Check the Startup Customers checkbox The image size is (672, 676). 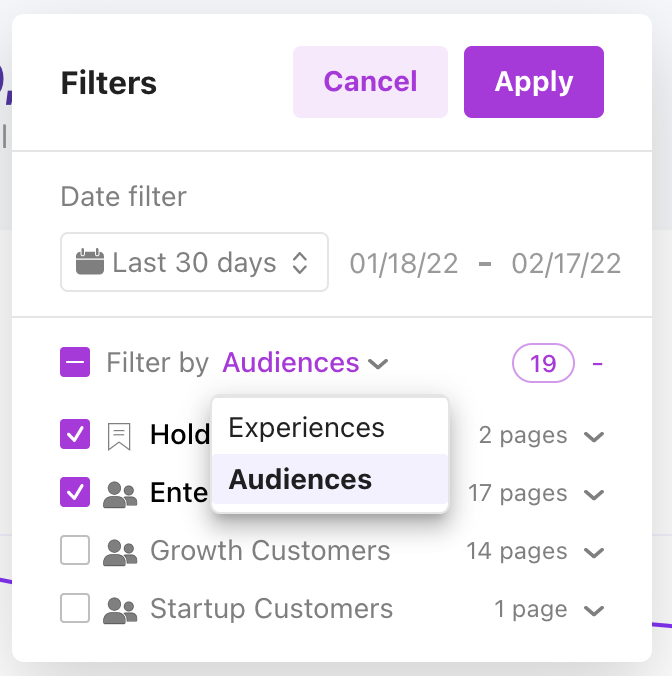pos(75,609)
